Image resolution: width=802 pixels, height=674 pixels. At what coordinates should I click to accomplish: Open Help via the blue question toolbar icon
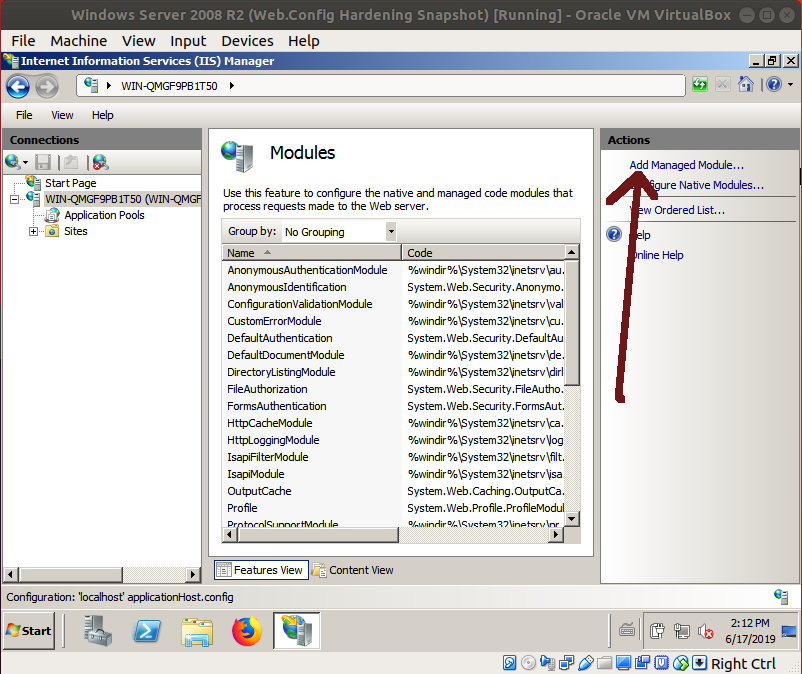(774, 84)
